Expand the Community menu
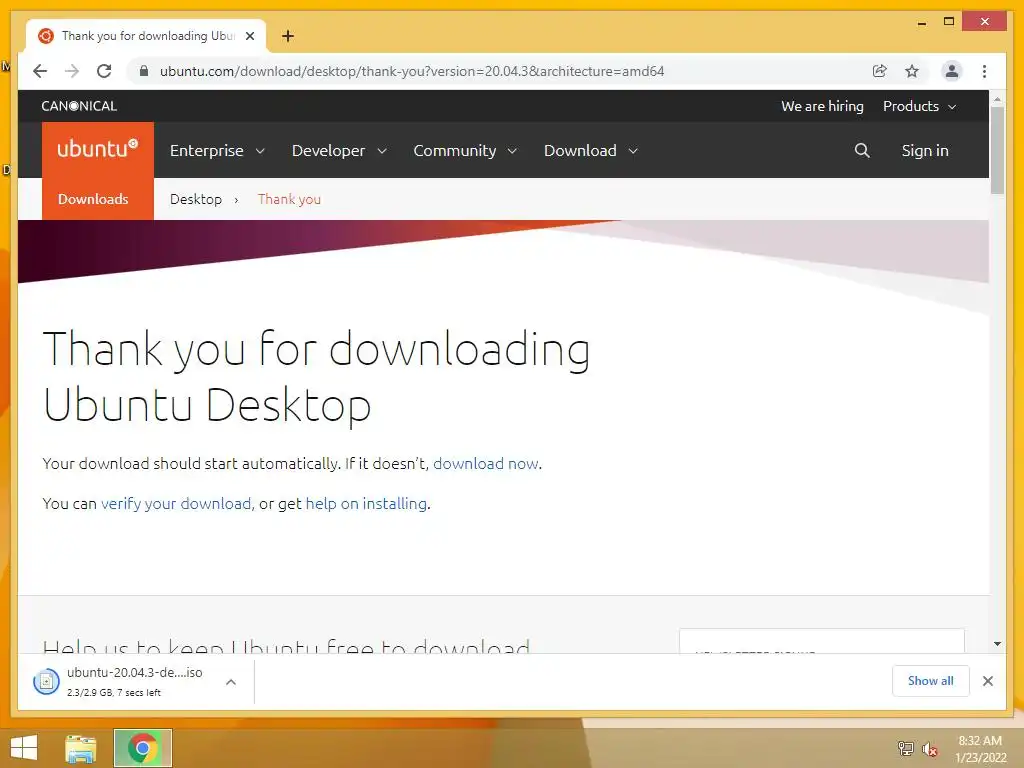1024x768 pixels. tap(465, 151)
